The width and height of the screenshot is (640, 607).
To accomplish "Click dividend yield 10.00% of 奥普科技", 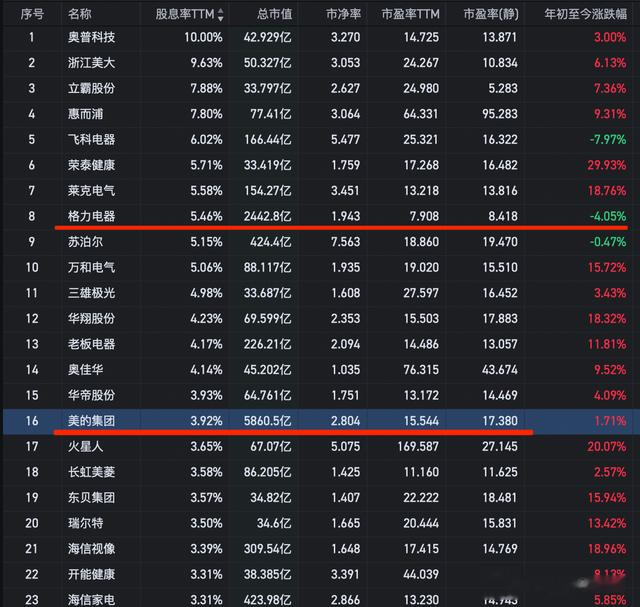I will pyautogui.click(x=203, y=38).
